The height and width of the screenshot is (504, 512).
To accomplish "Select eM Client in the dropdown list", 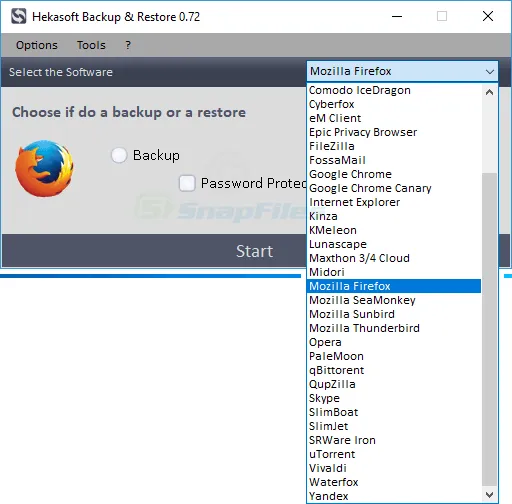I will tap(394, 118).
